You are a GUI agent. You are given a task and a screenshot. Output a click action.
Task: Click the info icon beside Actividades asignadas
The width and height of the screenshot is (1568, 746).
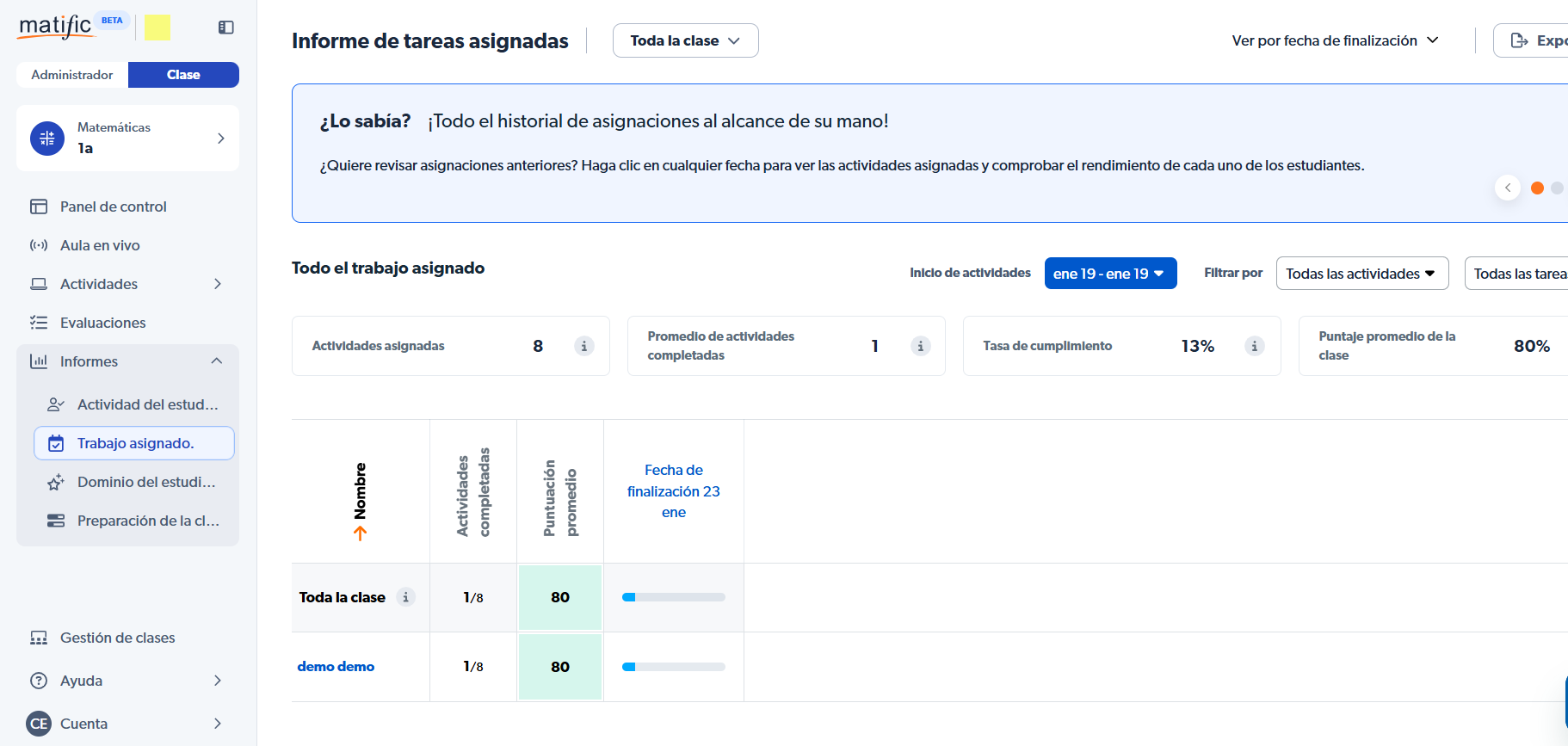click(x=583, y=346)
